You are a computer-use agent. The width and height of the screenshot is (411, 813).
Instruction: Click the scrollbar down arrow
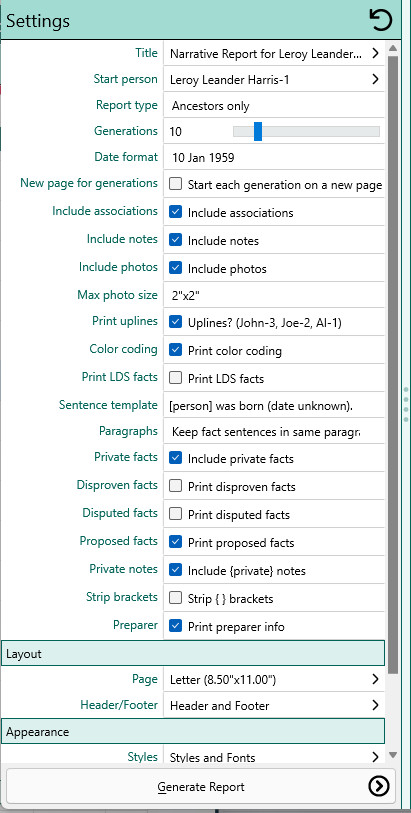click(x=392, y=755)
